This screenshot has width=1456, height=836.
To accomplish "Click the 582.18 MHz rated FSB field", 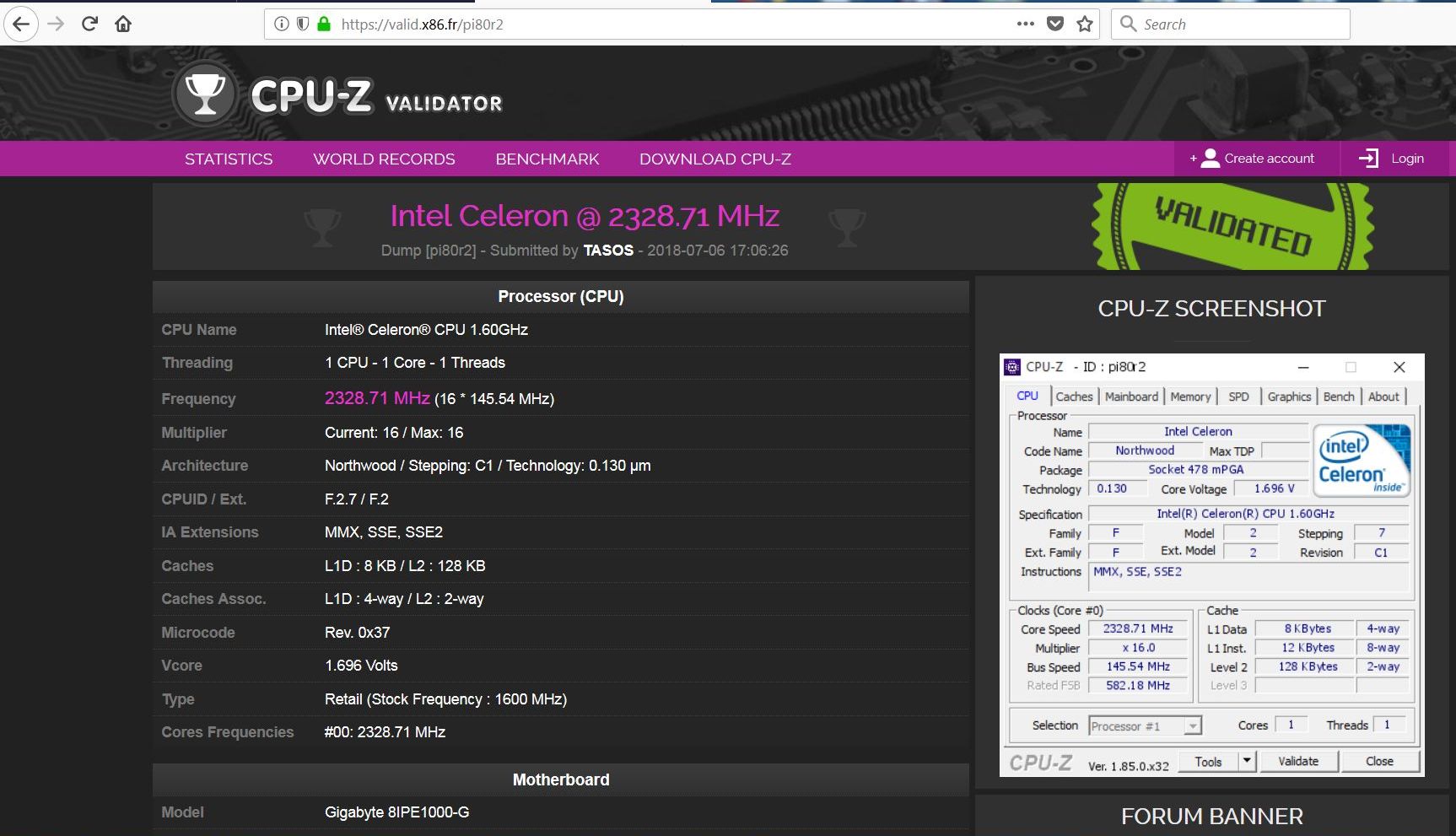I will pos(1138,686).
